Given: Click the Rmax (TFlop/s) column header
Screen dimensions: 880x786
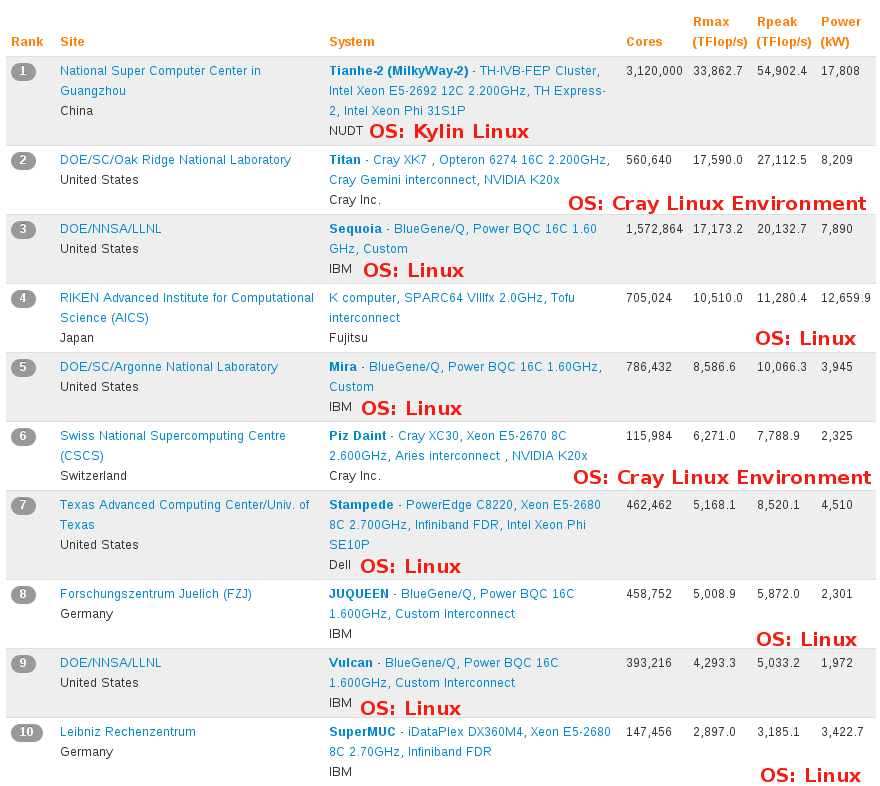Looking at the screenshot, I should [720, 32].
